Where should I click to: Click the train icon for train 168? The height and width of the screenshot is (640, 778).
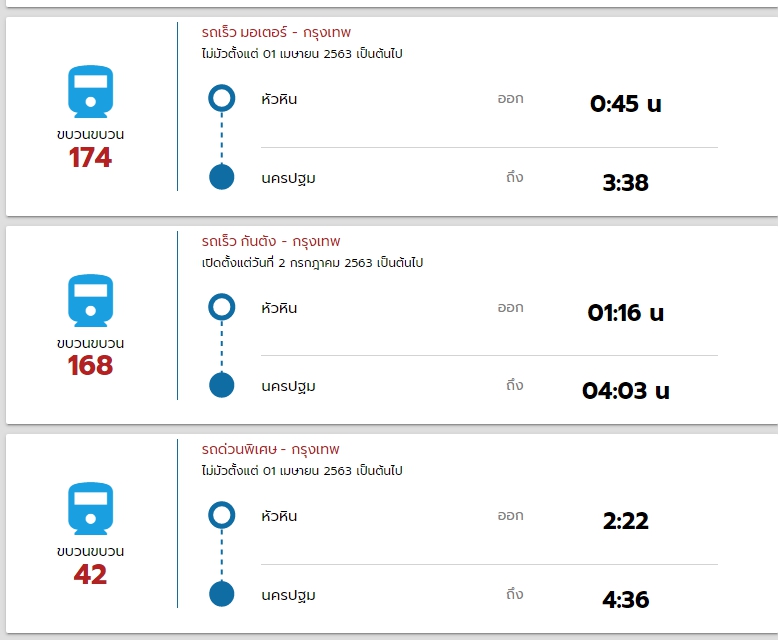pyautogui.click(x=90, y=301)
